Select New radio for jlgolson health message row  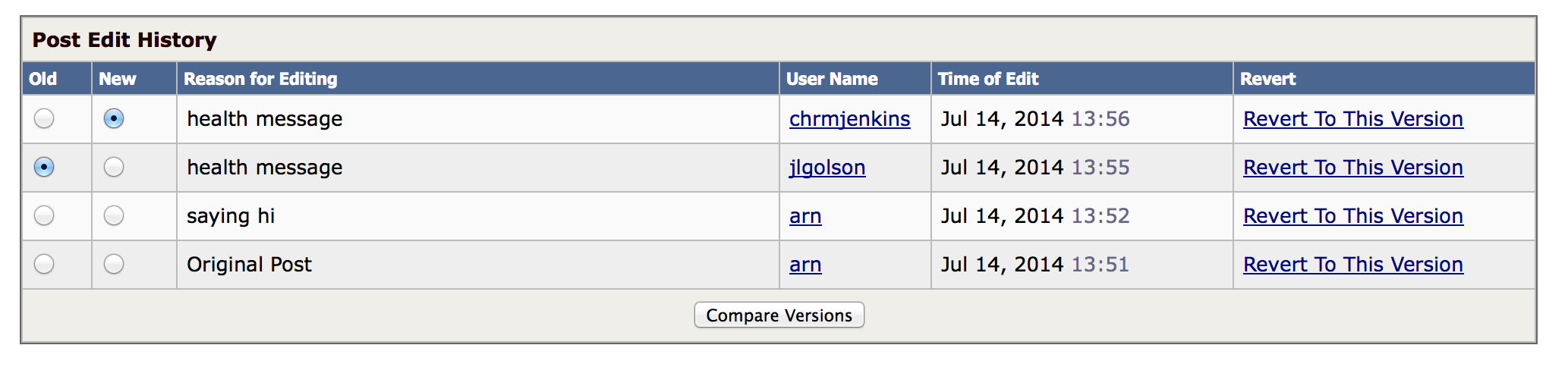[x=114, y=167]
